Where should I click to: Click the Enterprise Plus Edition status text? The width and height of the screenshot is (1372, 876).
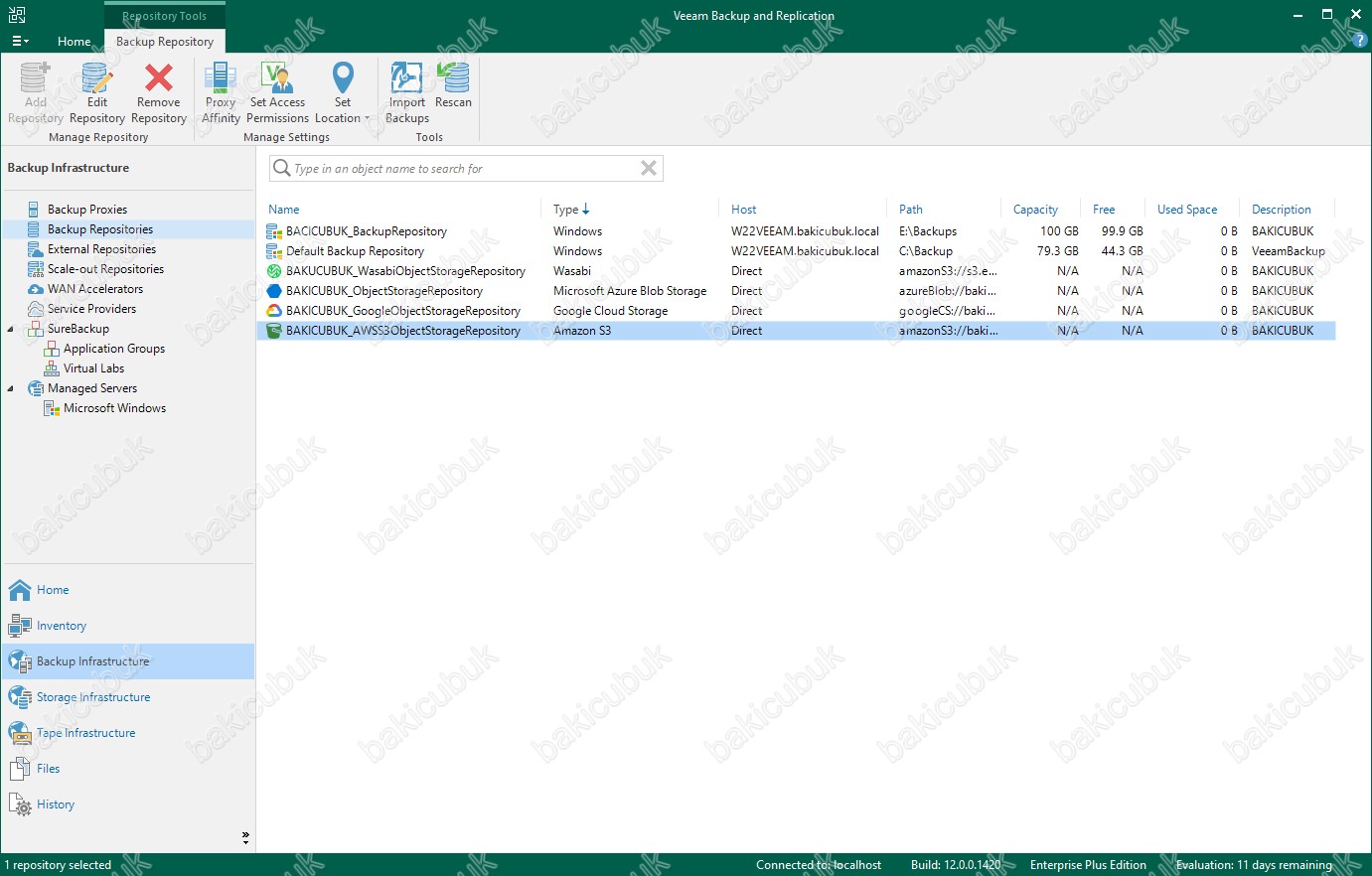[x=1088, y=865]
